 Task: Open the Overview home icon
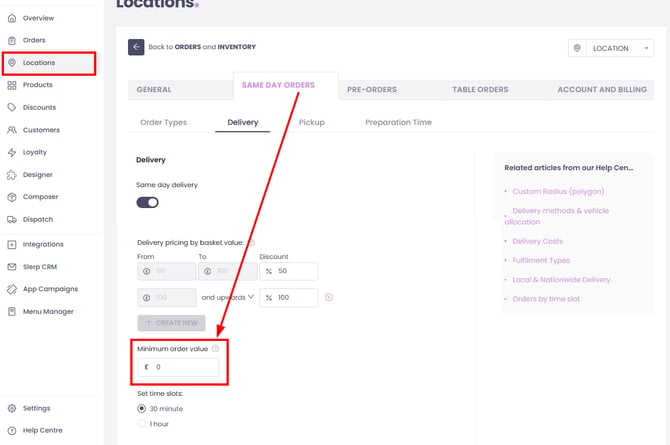[x=12, y=18]
